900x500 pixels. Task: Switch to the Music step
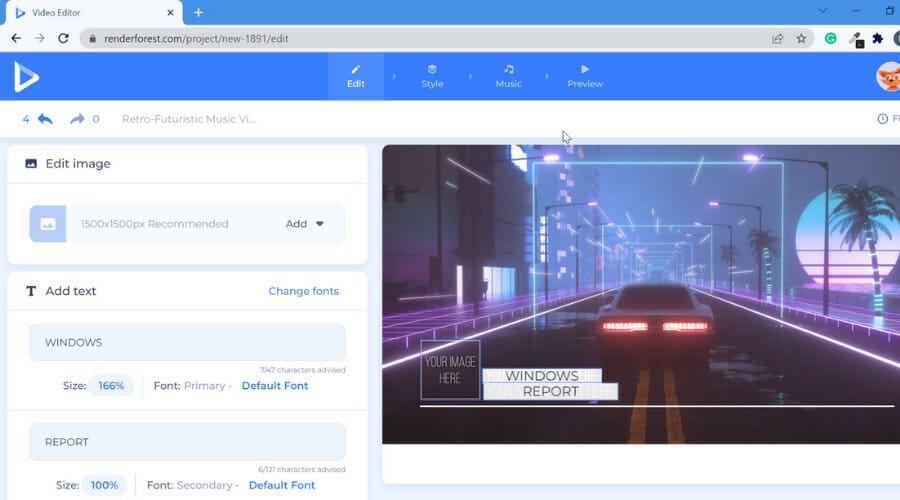(508, 76)
